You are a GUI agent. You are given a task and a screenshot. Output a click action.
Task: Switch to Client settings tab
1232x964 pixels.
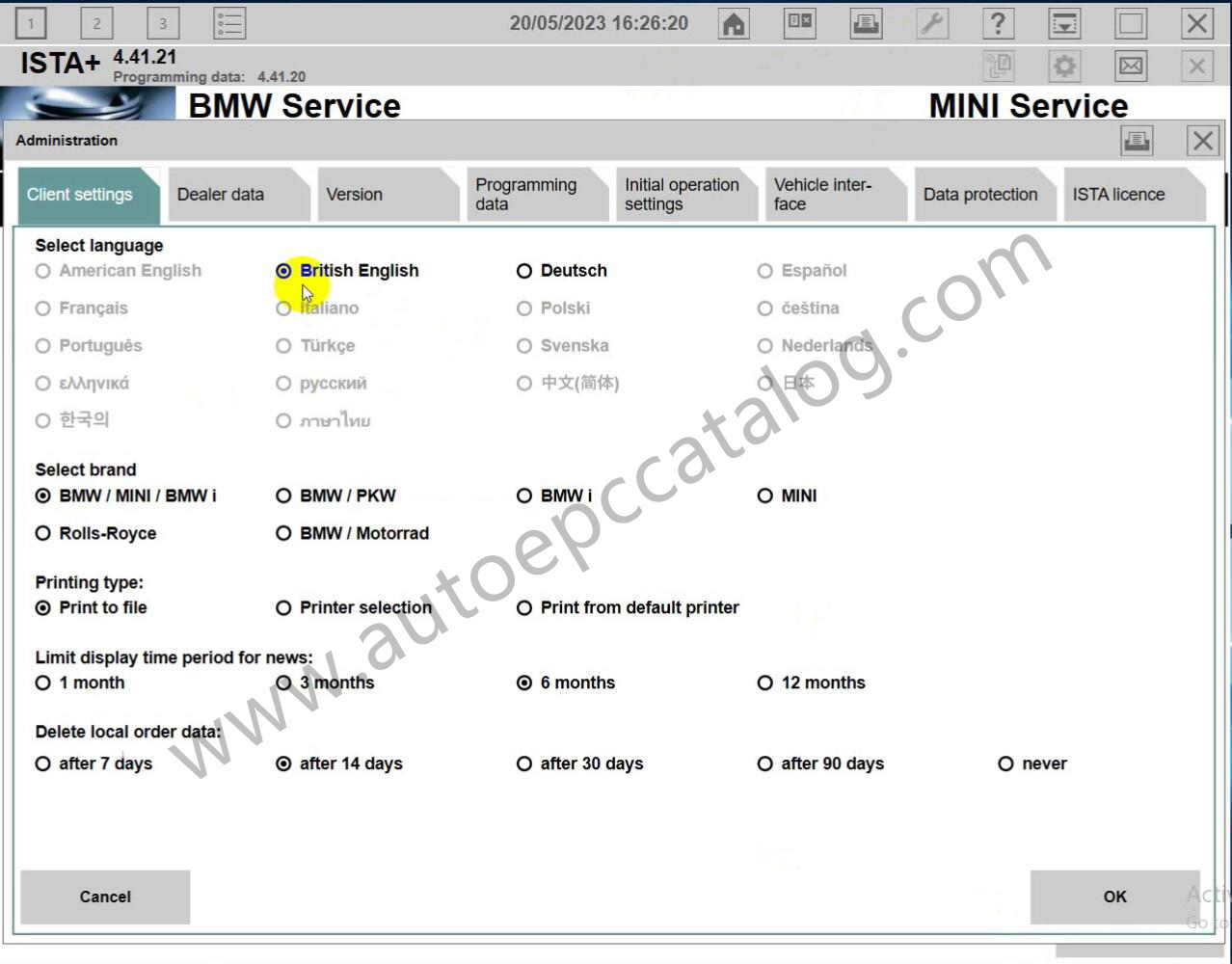coord(87,195)
